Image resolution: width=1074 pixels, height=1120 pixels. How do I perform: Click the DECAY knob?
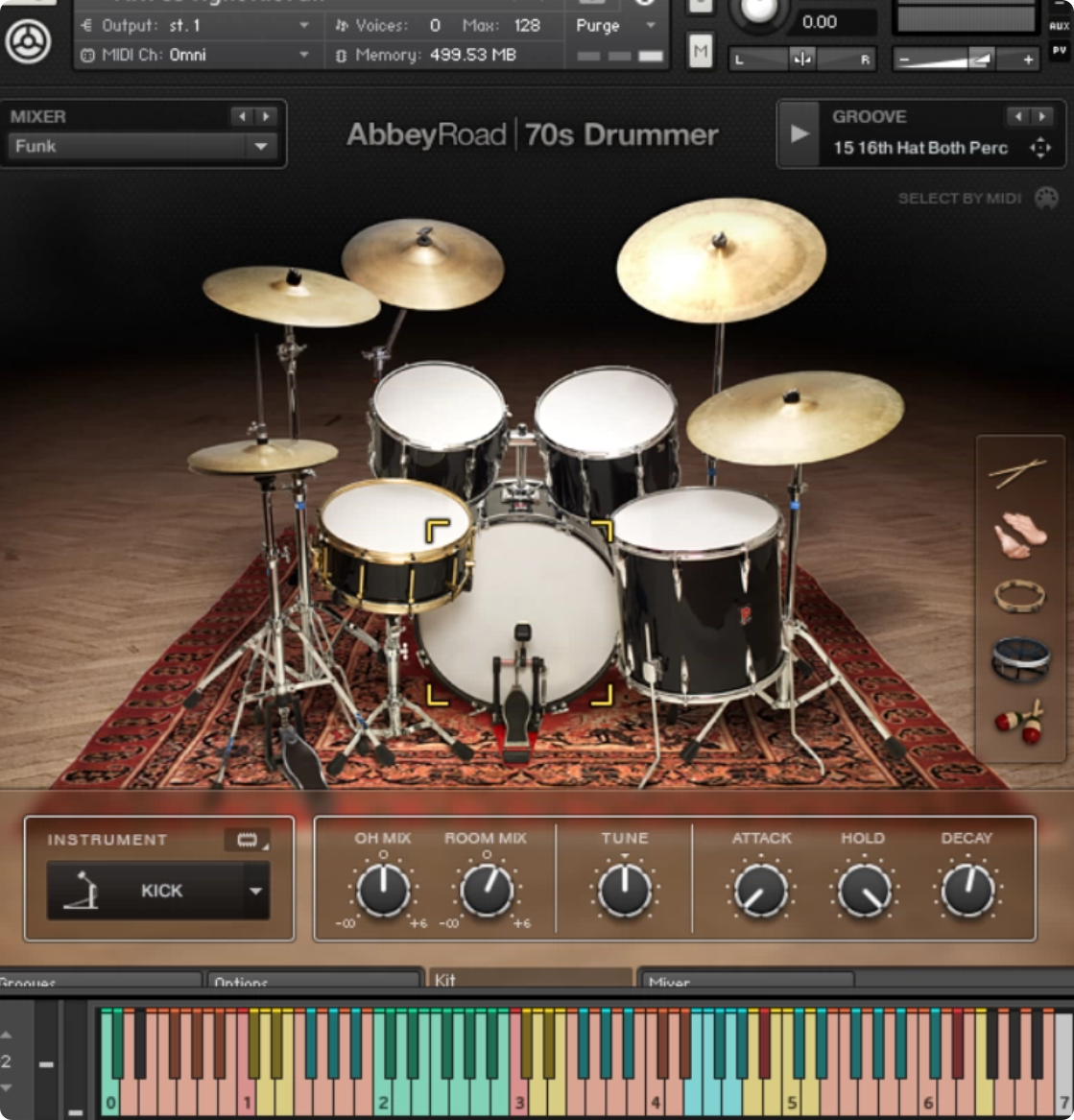pos(967,890)
